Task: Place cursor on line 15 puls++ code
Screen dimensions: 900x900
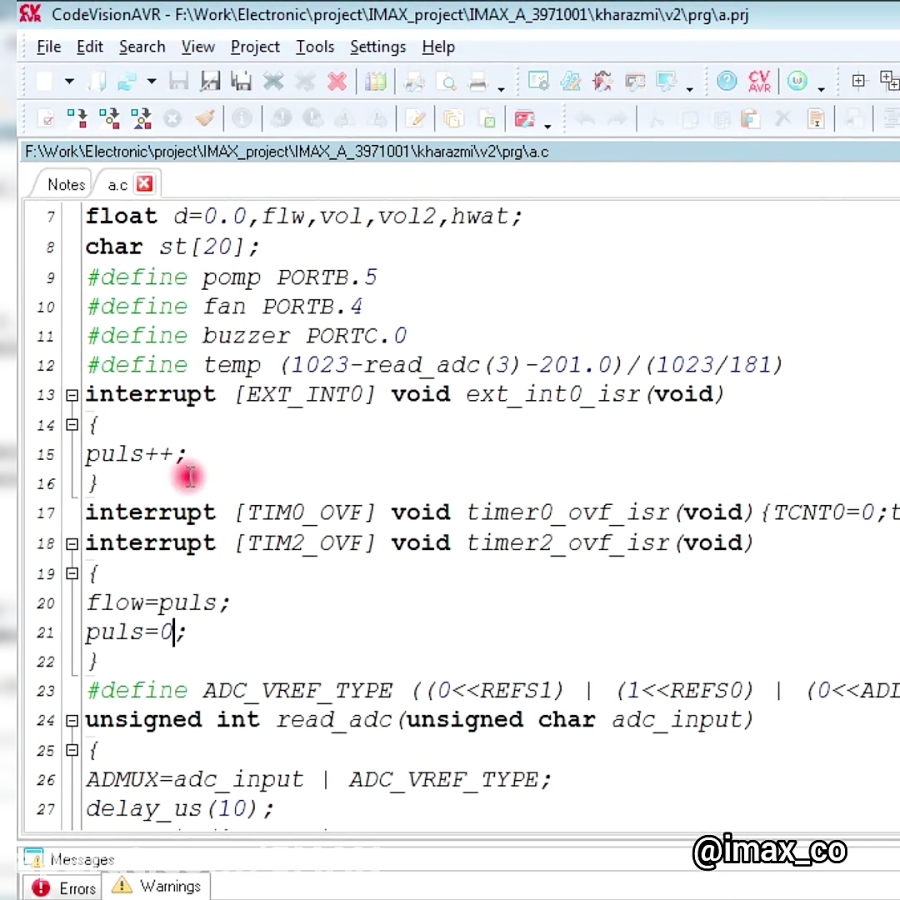Action: pyautogui.click(x=130, y=454)
